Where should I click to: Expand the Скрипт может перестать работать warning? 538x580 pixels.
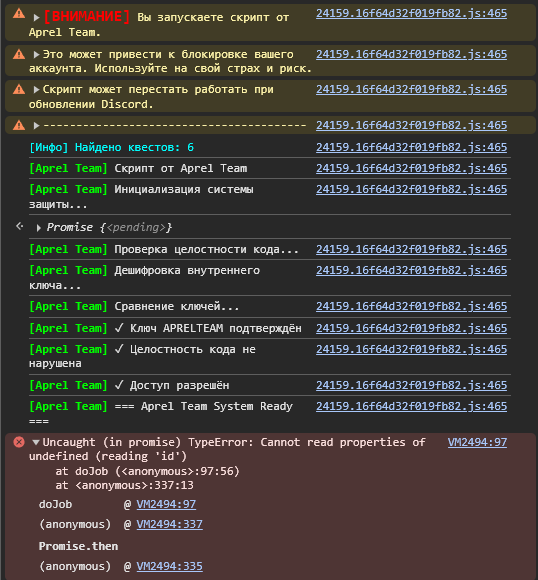(x=36, y=90)
